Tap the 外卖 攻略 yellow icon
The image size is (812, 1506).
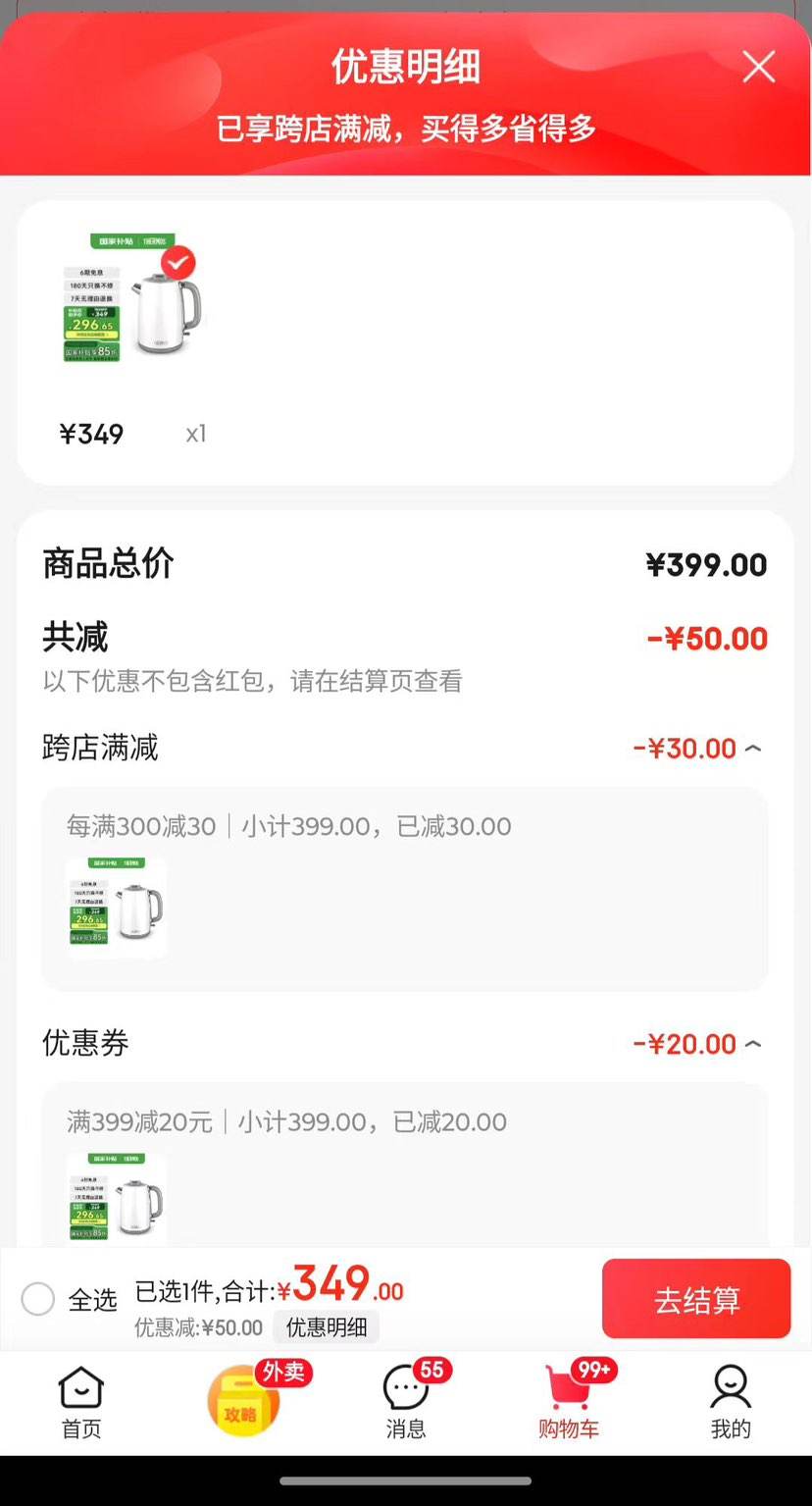click(x=241, y=1403)
